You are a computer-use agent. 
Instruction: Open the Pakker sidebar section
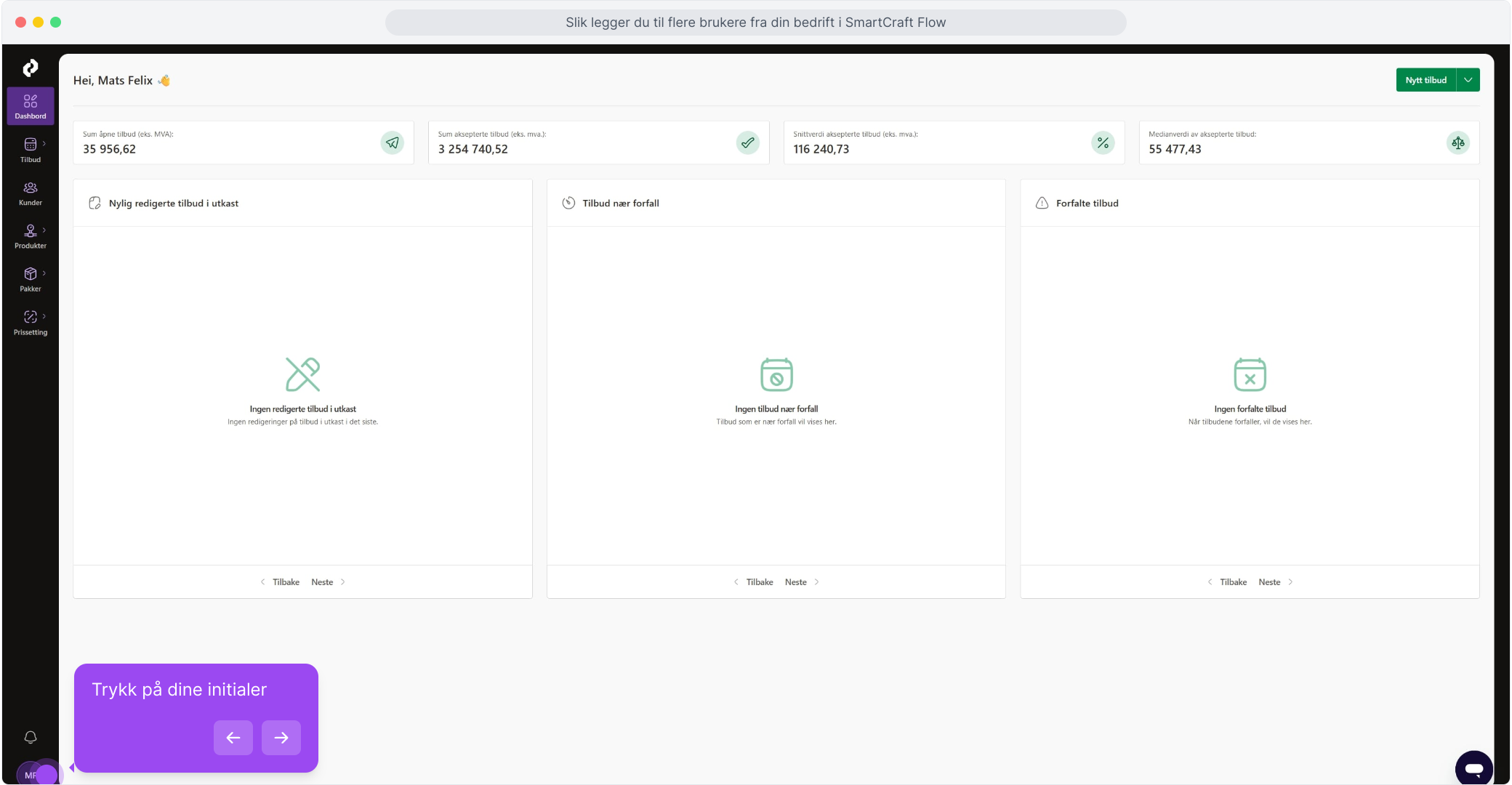[31, 279]
